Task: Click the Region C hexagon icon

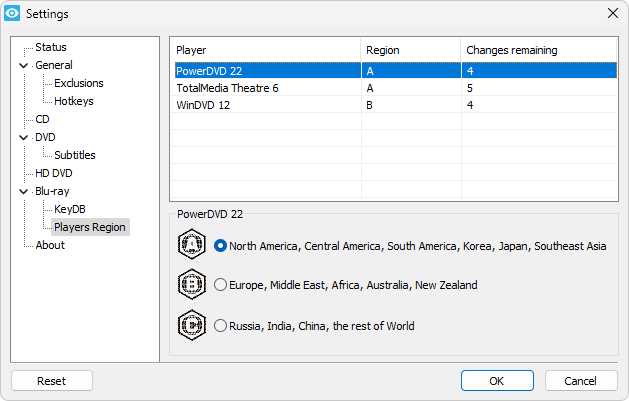Action: [191, 325]
